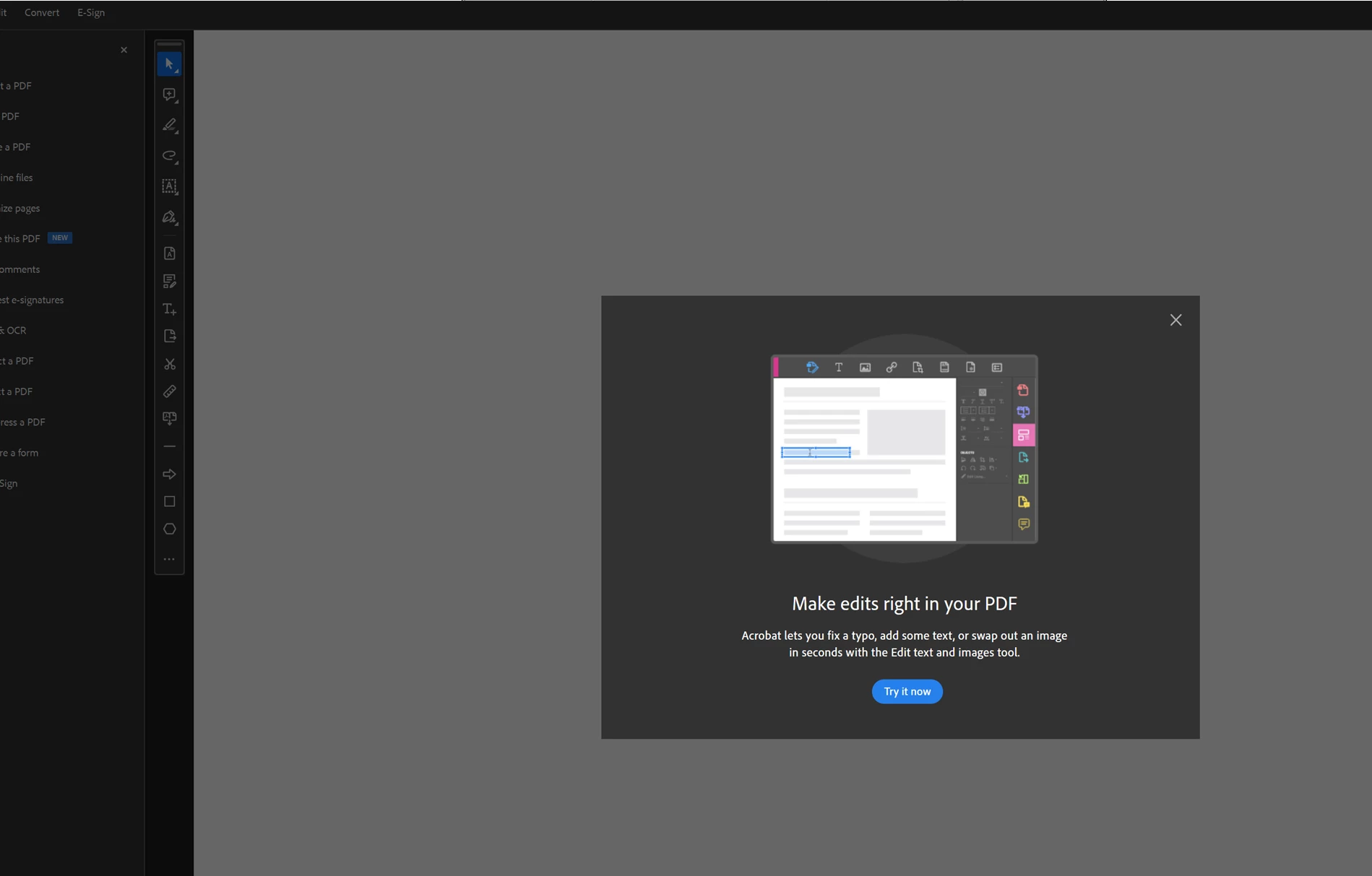Select the freehand draw lasso tool
The width and height of the screenshot is (1372, 876).
pyautogui.click(x=169, y=156)
